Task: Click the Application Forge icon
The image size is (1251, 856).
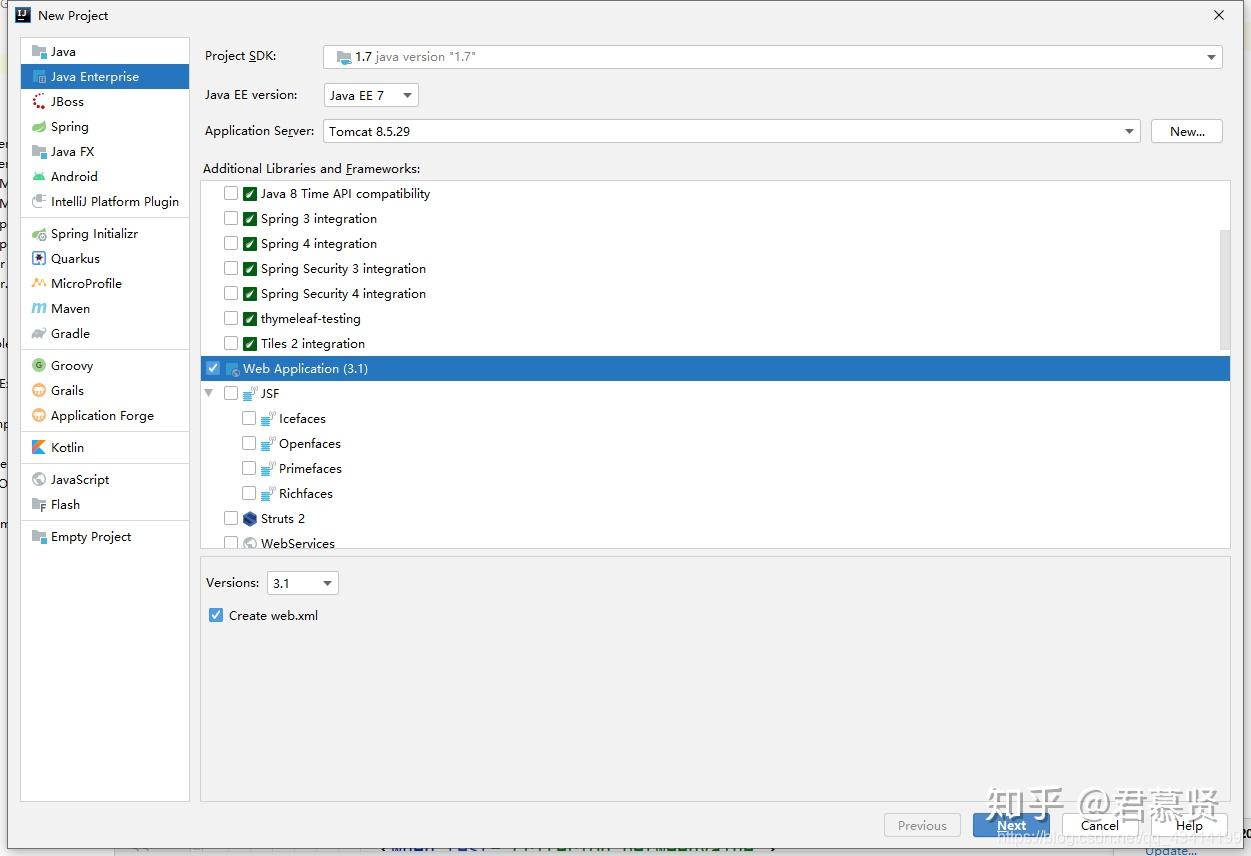Action: pos(39,416)
